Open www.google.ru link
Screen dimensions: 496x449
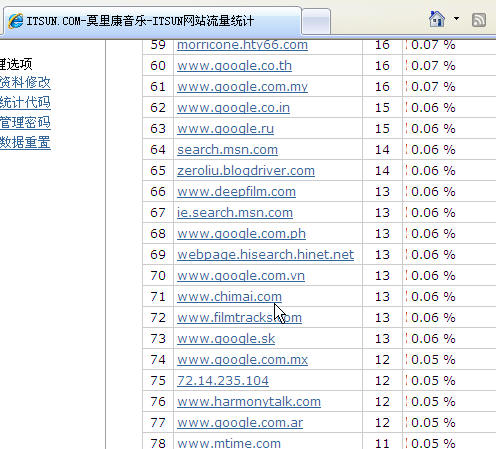click(225, 129)
